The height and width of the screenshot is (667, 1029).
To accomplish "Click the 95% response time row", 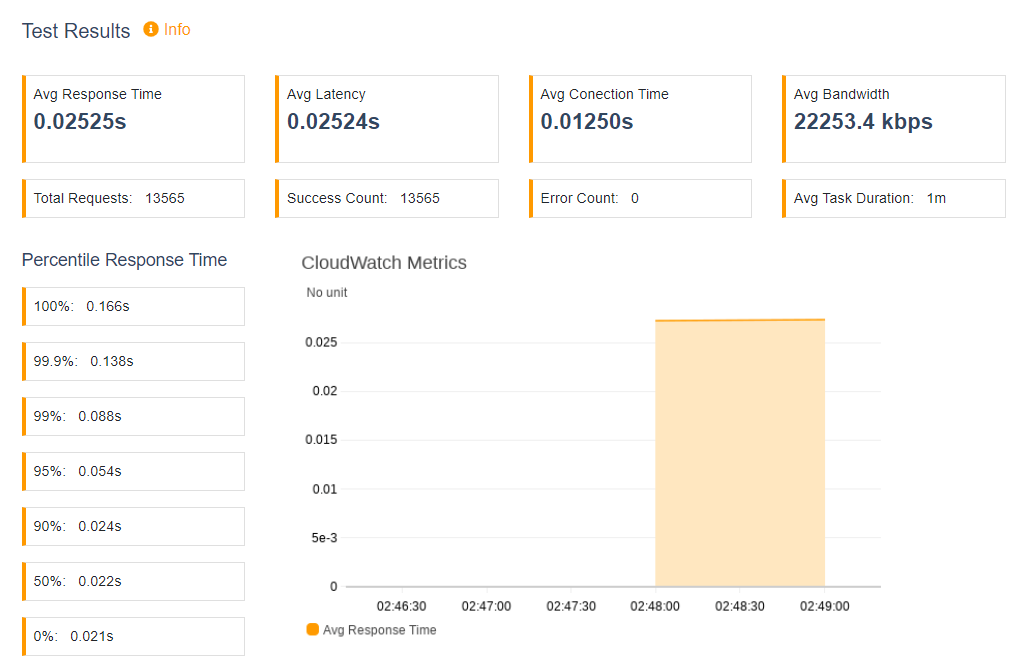I will [133, 471].
